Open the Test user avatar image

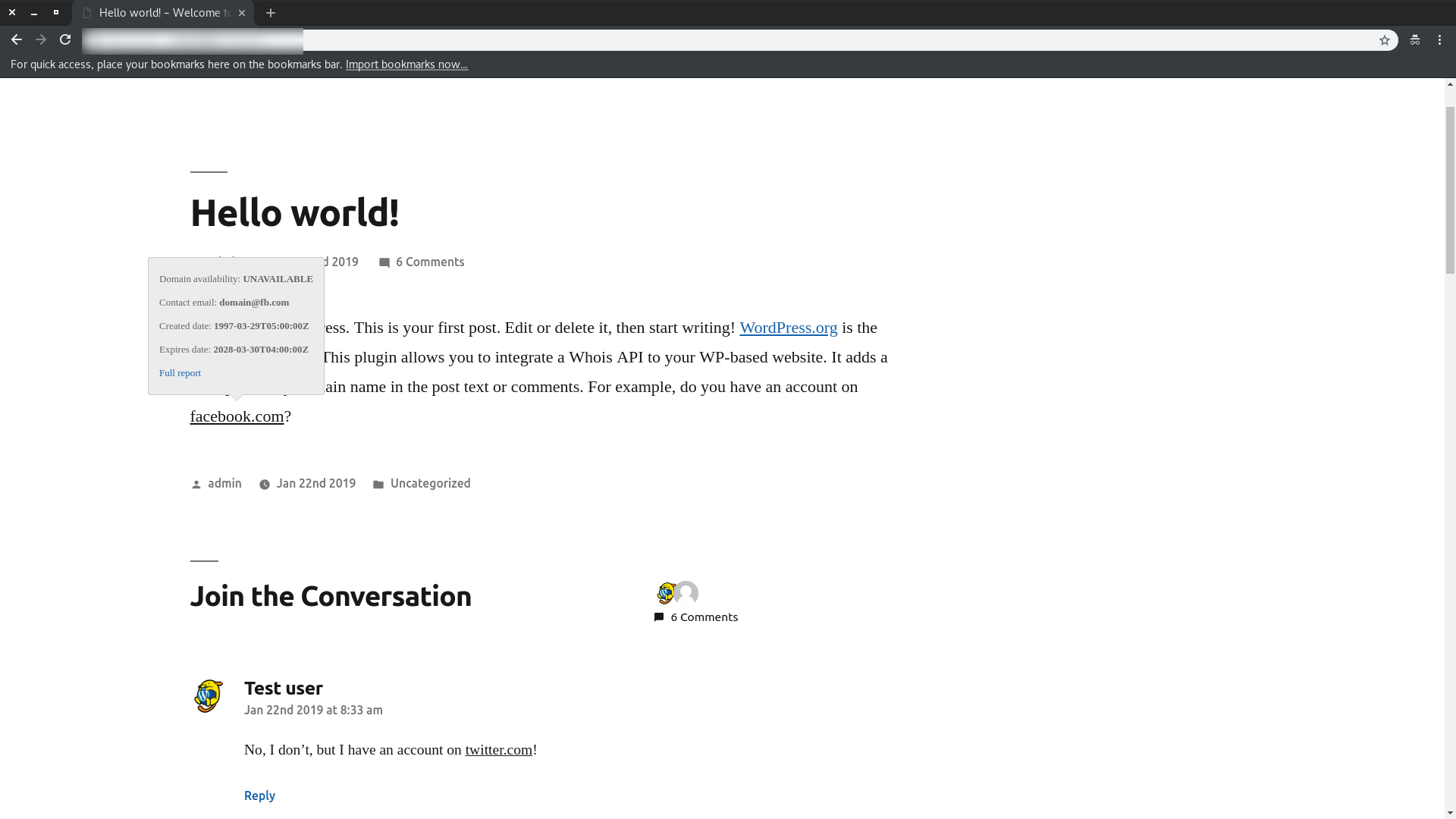(209, 696)
